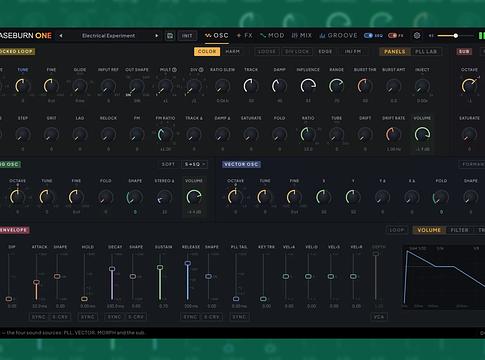Open settings via the gear icon

pyautogui.click(x=417, y=35)
